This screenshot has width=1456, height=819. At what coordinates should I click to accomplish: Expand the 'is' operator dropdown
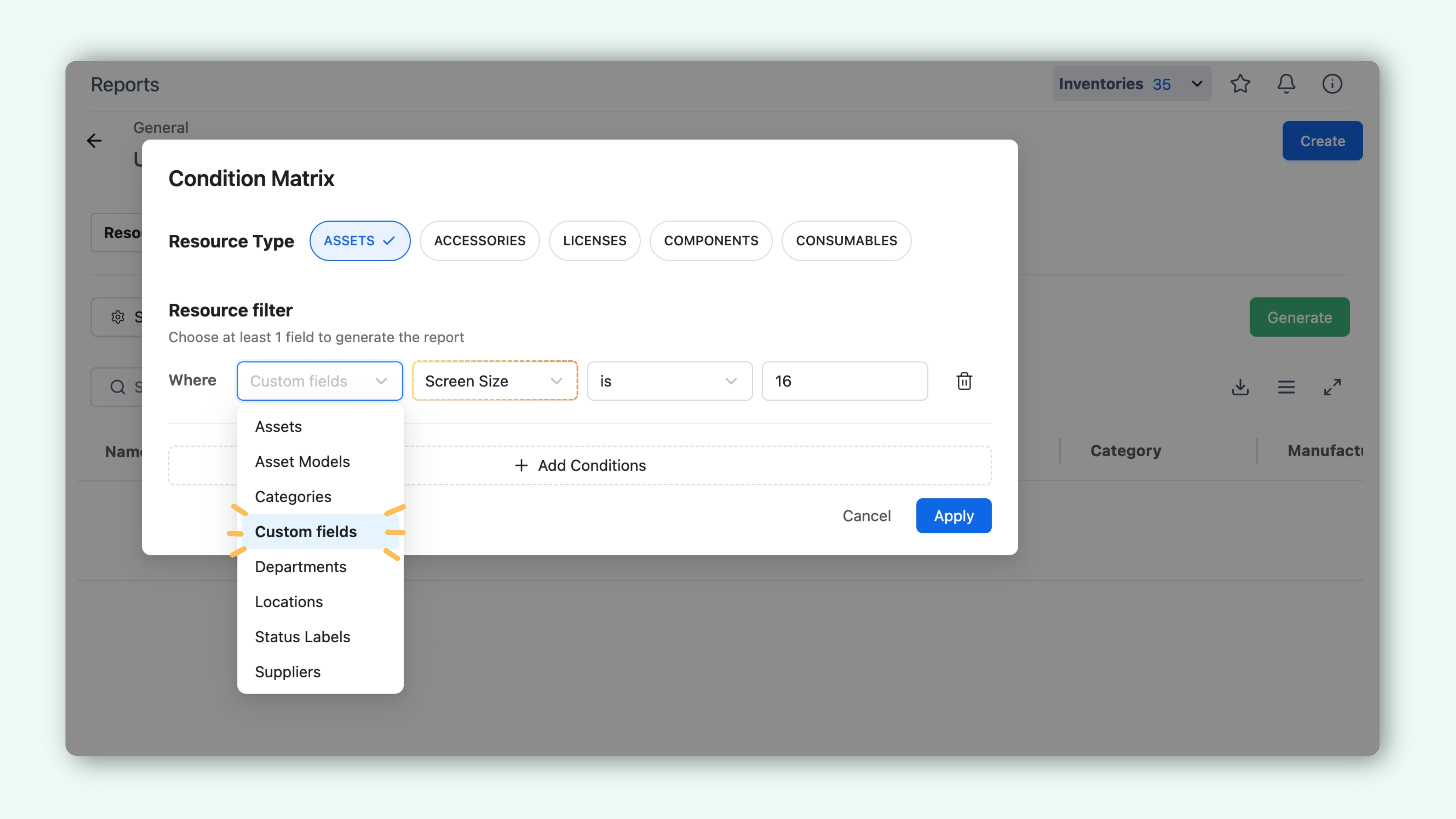669,381
